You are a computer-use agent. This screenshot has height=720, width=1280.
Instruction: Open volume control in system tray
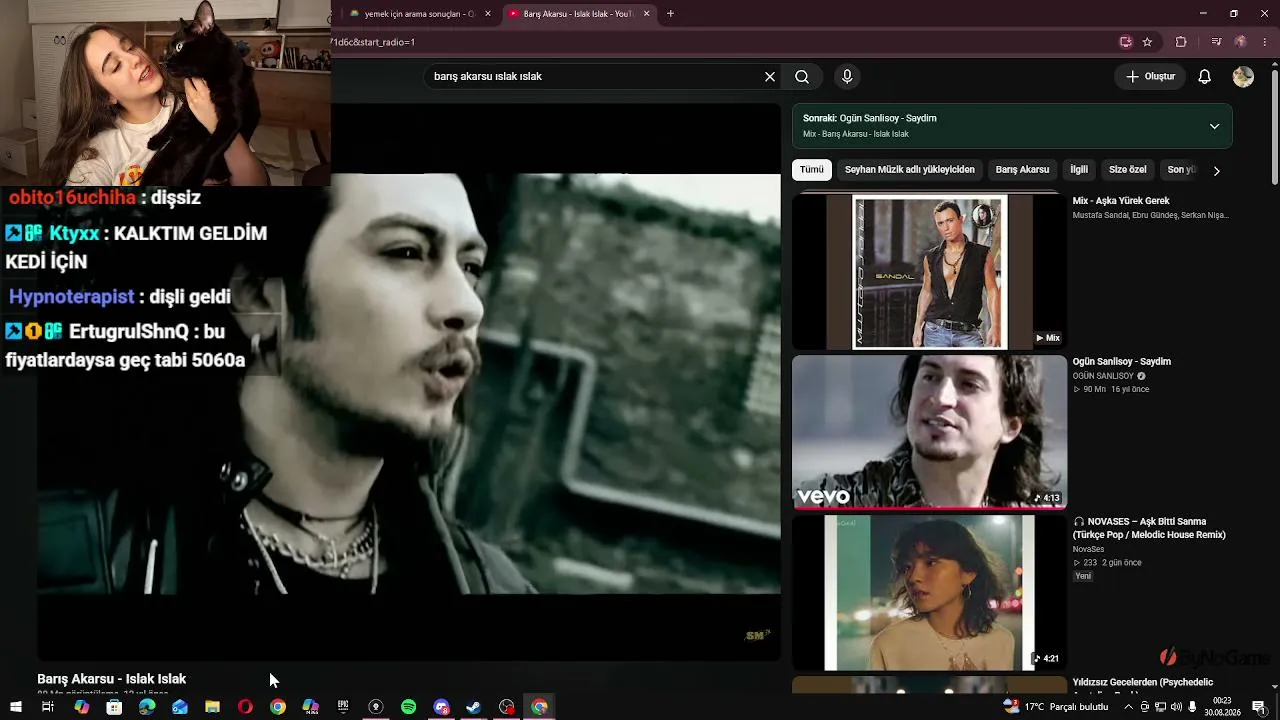1176,707
